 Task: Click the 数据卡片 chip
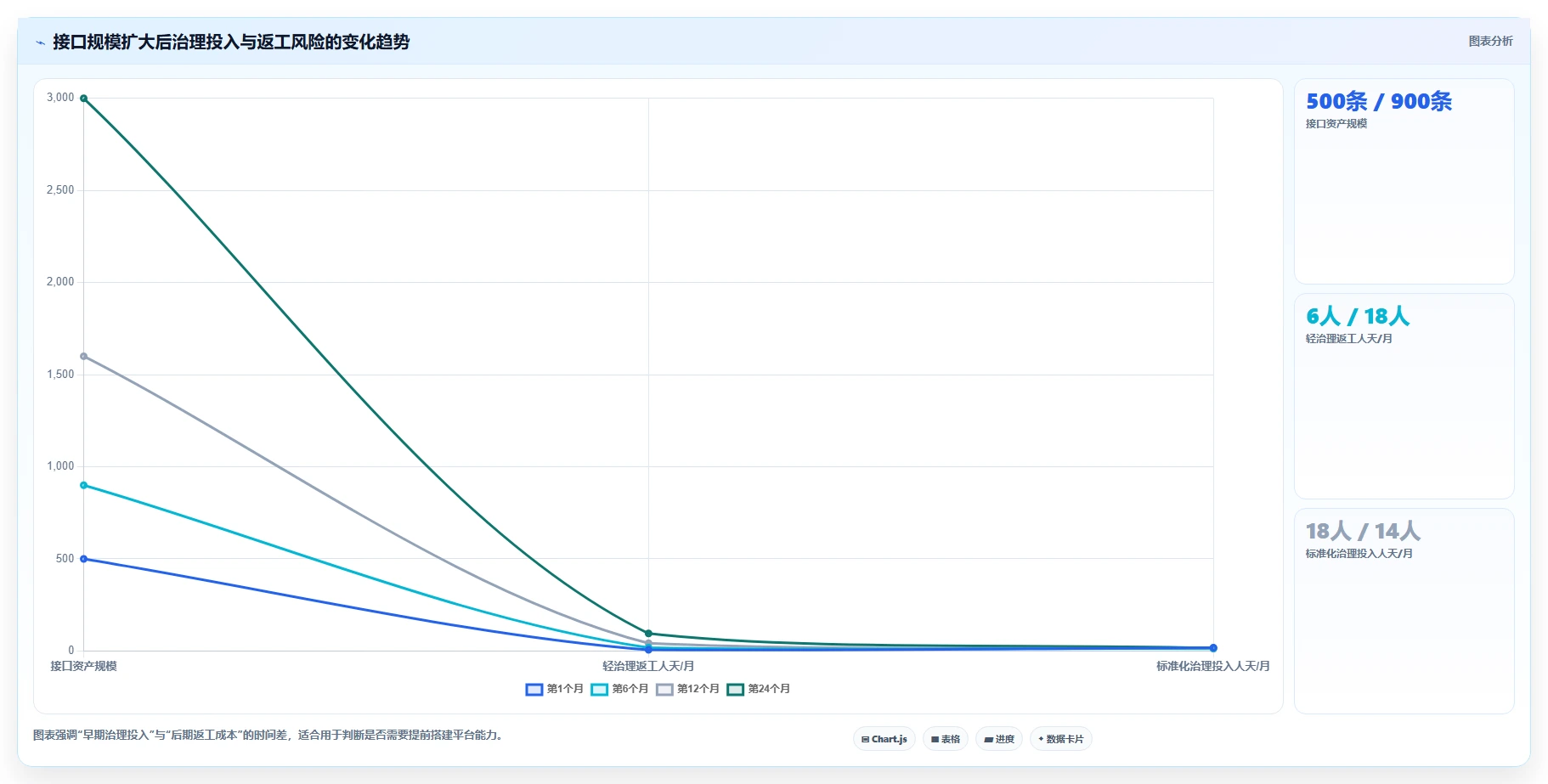[x=1060, y=739]
